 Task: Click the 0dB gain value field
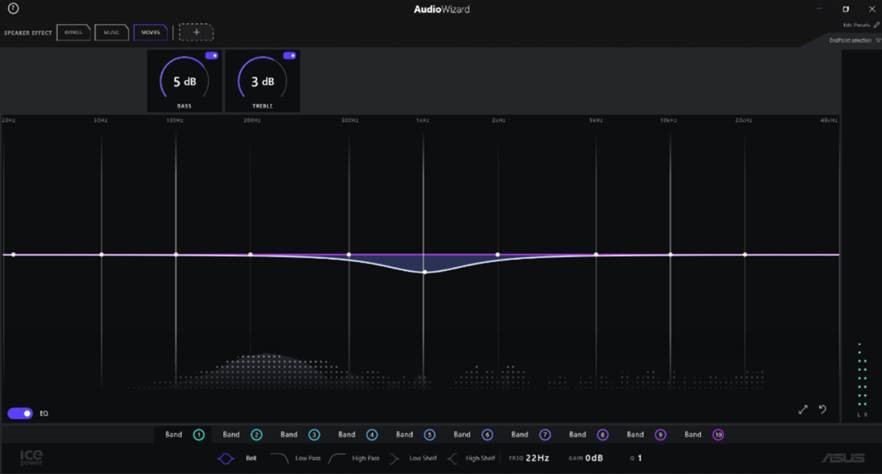(x=594, y=458)
